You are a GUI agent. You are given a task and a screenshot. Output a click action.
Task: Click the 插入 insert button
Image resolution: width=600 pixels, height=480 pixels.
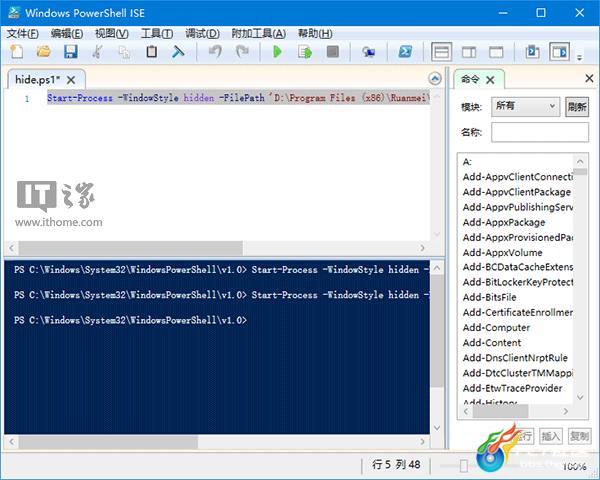(x=551, y=436)
